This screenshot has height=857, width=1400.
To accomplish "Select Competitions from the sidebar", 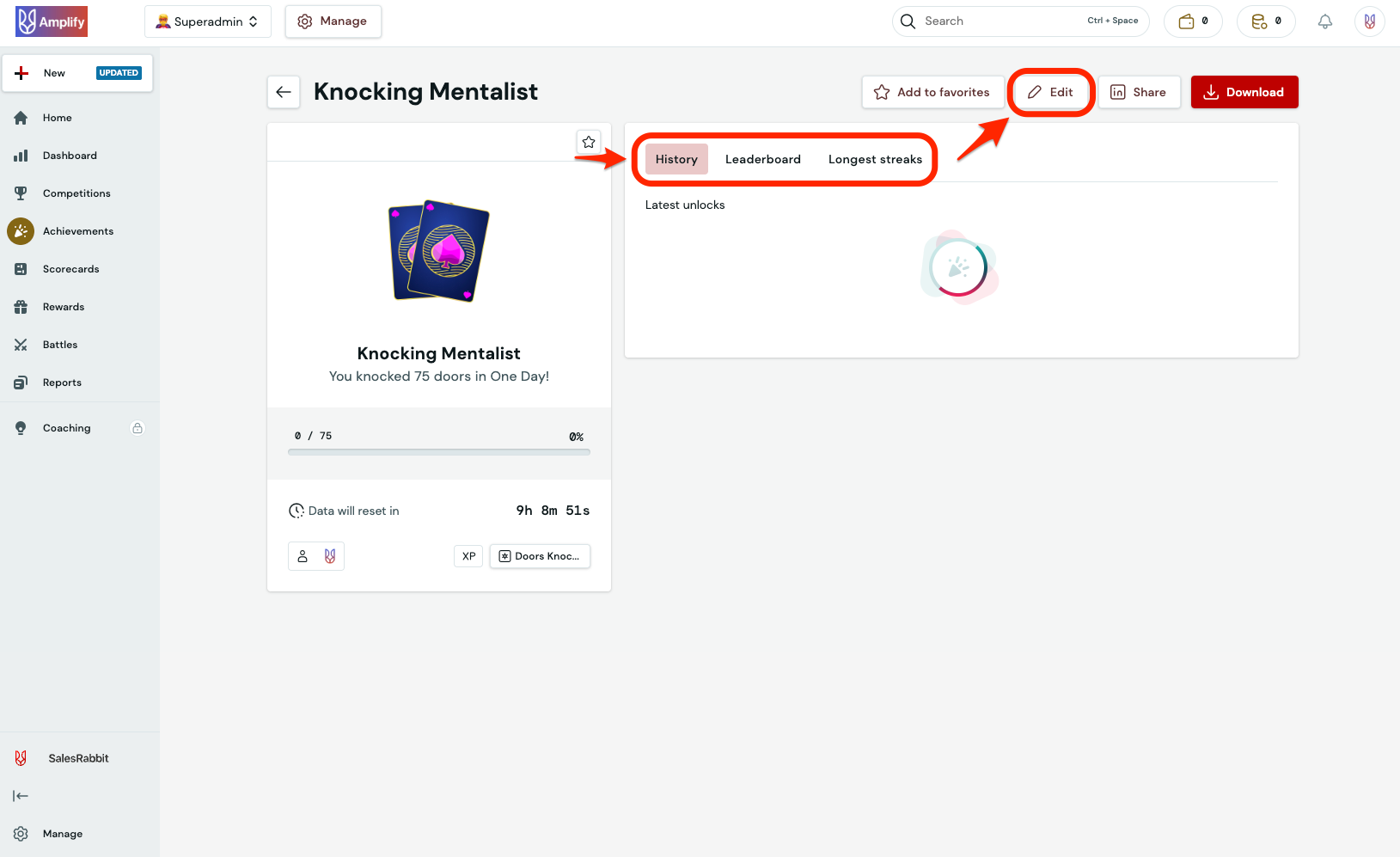I will pyautogui.click(x=76, y=193).
